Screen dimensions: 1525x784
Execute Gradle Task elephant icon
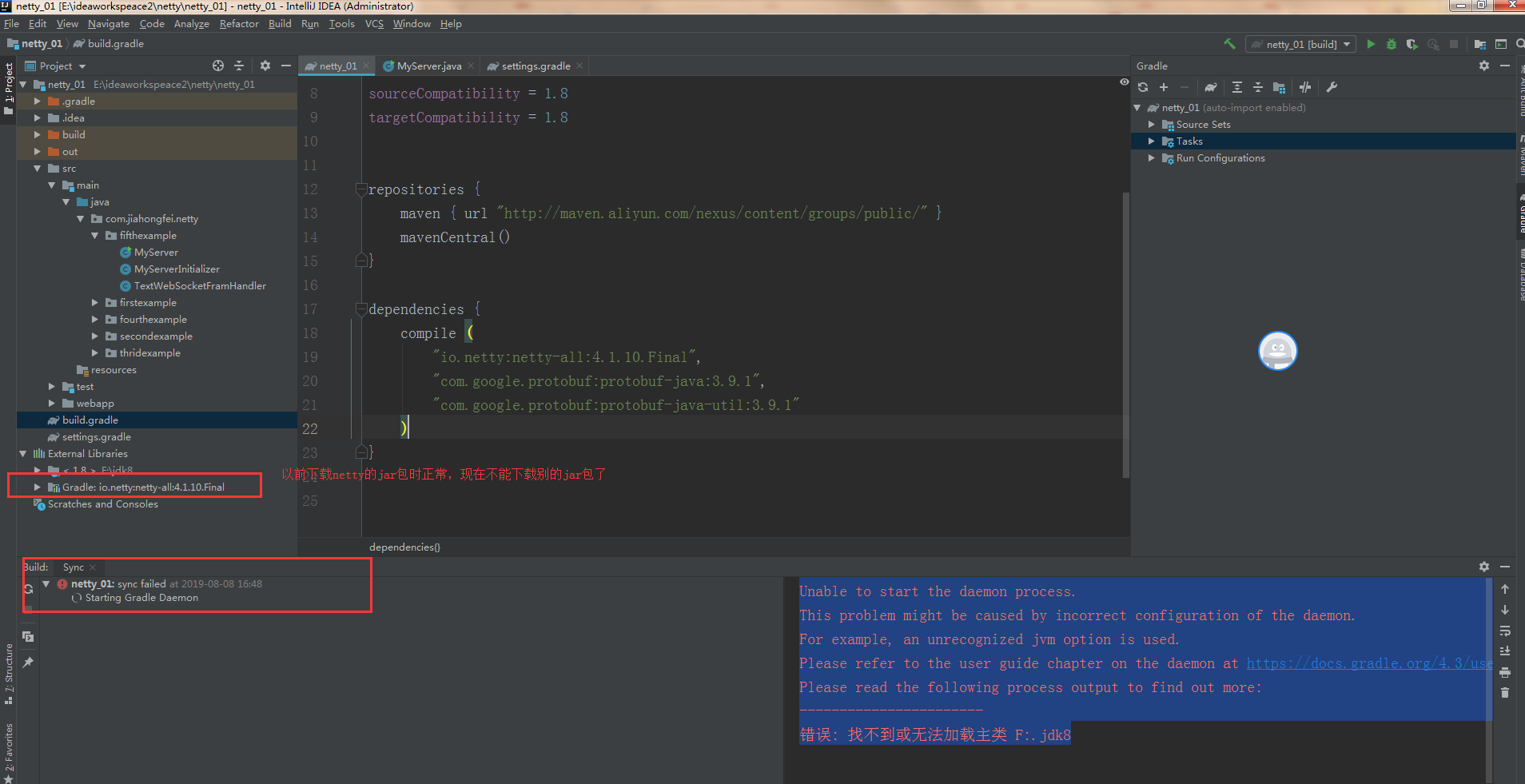click(1211, 87)
